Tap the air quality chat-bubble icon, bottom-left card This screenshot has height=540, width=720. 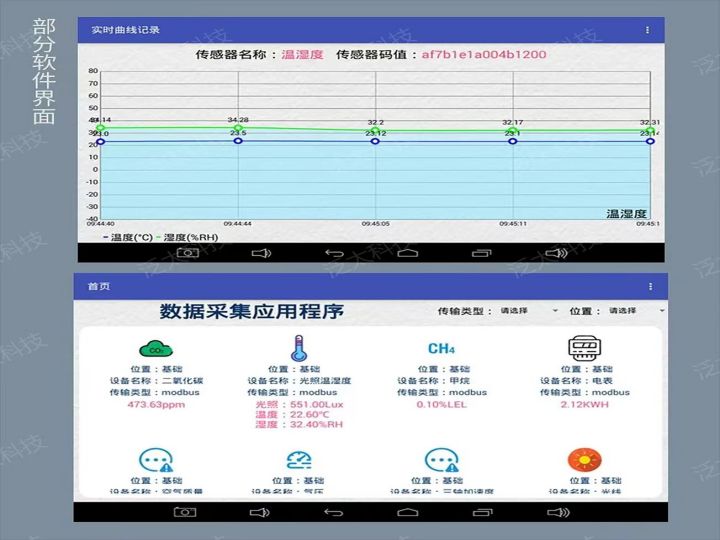(x=155, y=460)
